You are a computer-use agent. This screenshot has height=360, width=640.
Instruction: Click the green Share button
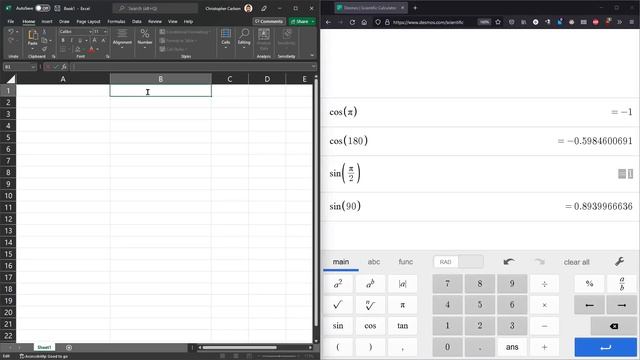tap(302, 21)
